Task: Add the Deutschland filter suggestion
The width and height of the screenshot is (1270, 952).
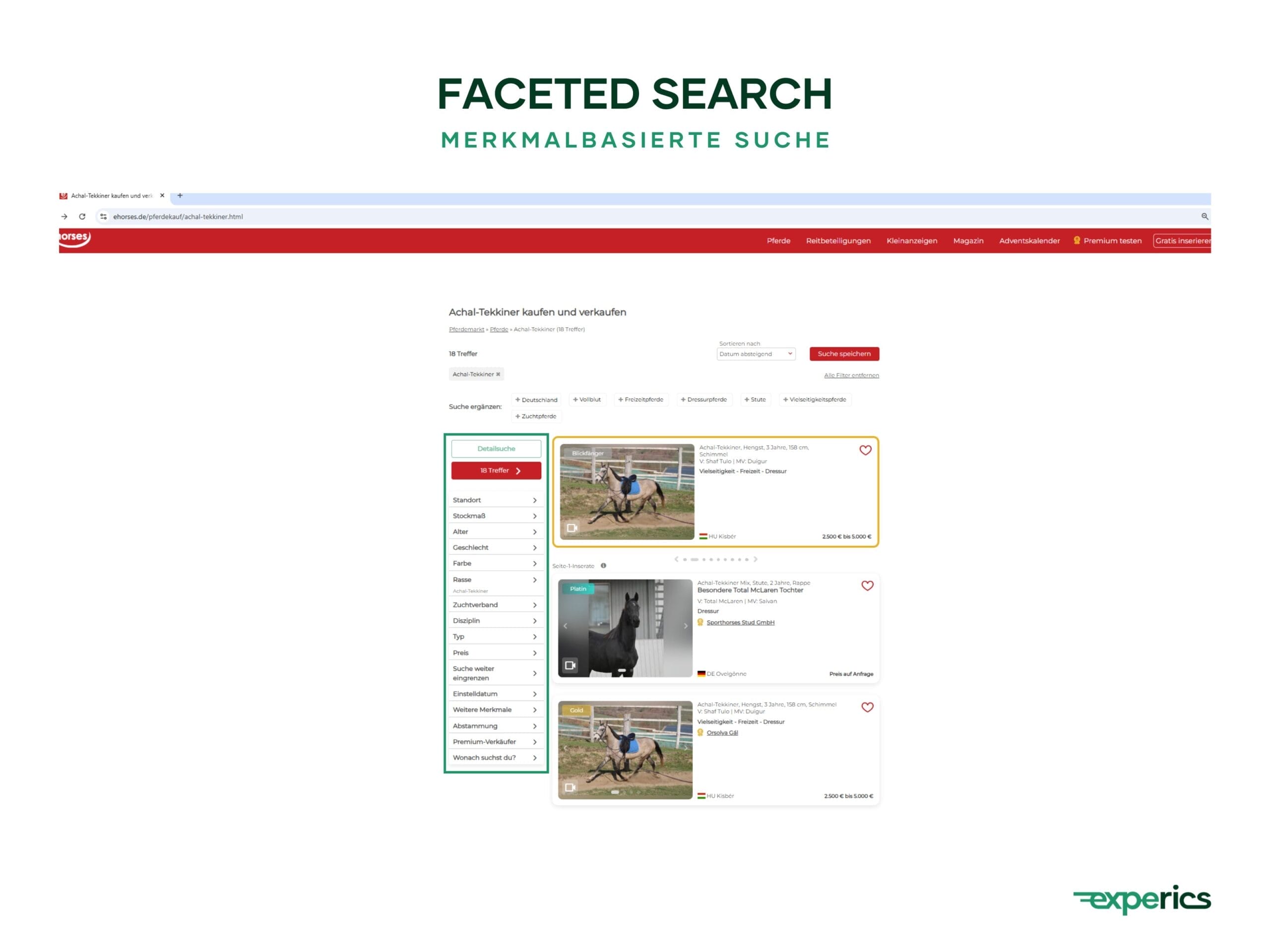Action: [536, 400]
